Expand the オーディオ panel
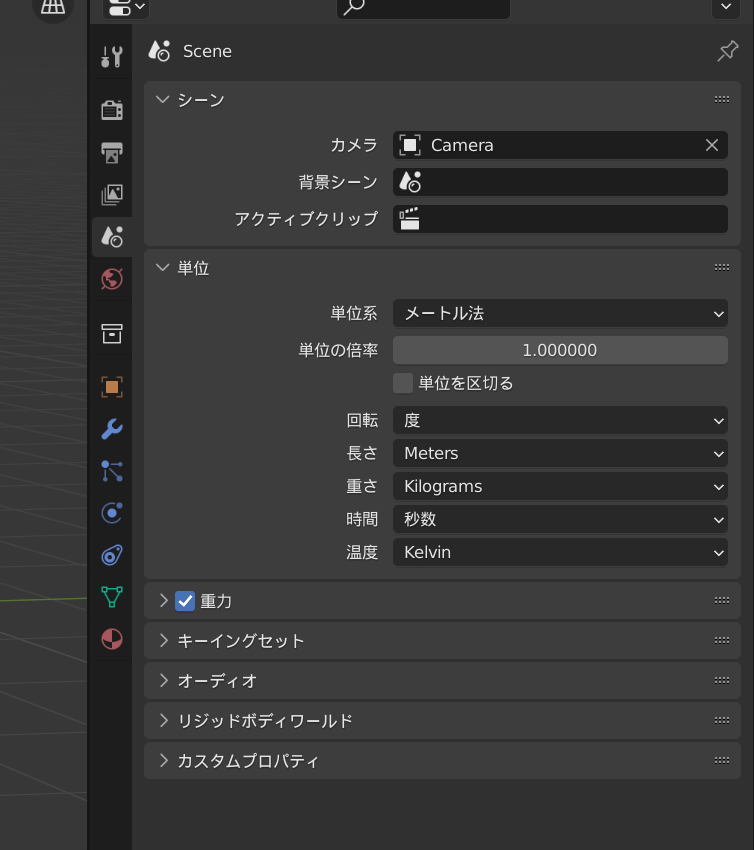Viewport: 754px width, 850px height. pyautogui.click(x=163, y=680)
